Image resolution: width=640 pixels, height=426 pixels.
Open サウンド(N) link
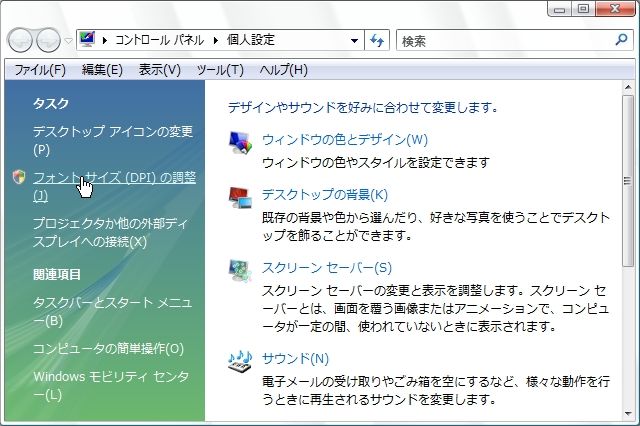point(295,358)
